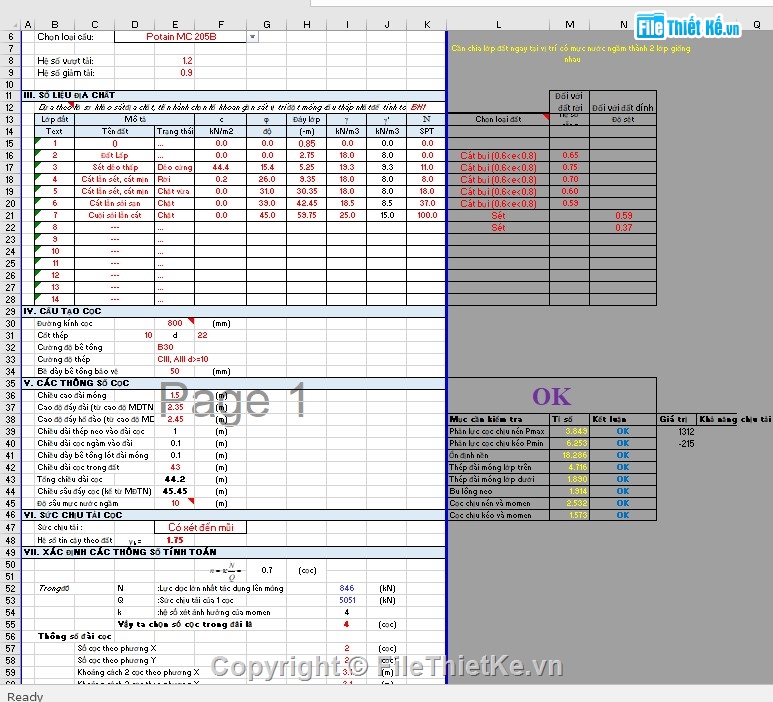Image resolution: width=773 pixels, height=702 pixels.
Task: Click 'Chặt vừa' state cell
Action: click(175, 191)
